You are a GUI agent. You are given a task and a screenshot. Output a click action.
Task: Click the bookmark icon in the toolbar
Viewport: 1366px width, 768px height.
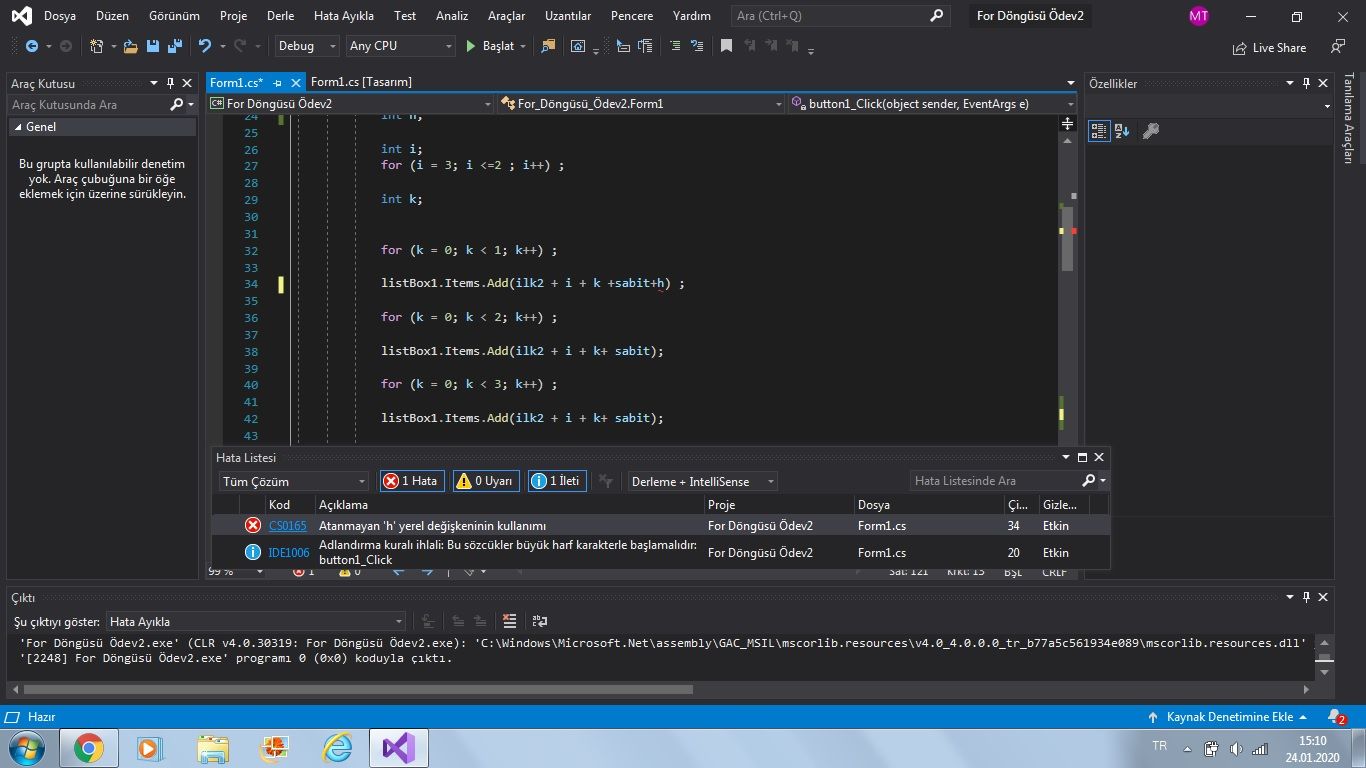click(x=726, y=46)
